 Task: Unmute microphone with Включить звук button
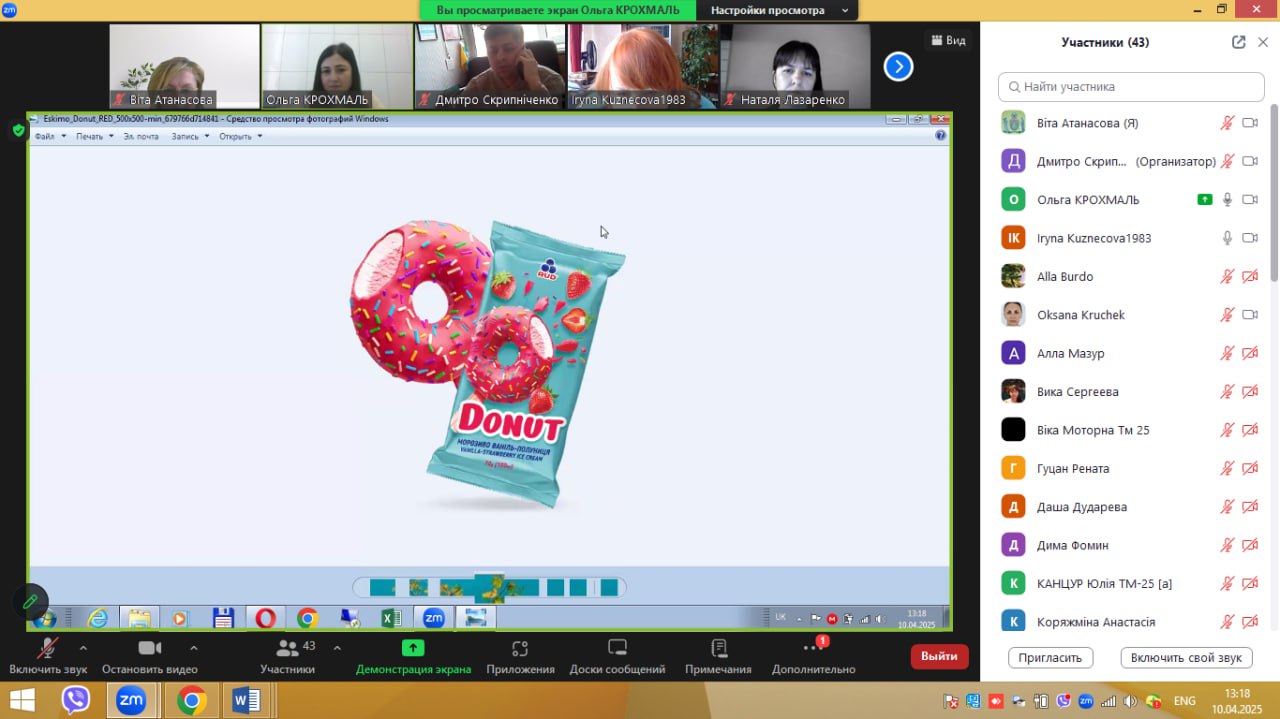click(48, 655)
